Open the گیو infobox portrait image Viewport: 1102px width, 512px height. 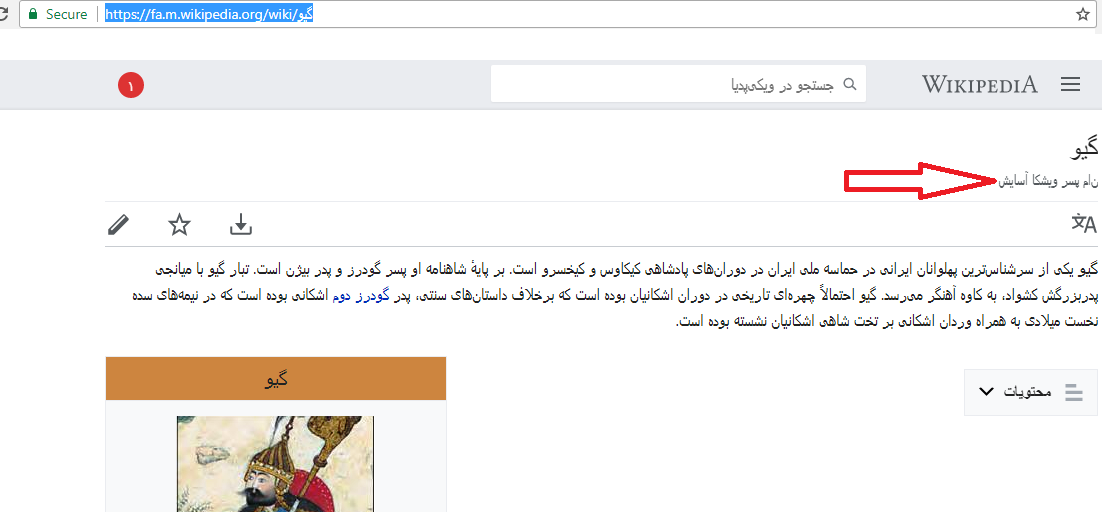[276, 464]
